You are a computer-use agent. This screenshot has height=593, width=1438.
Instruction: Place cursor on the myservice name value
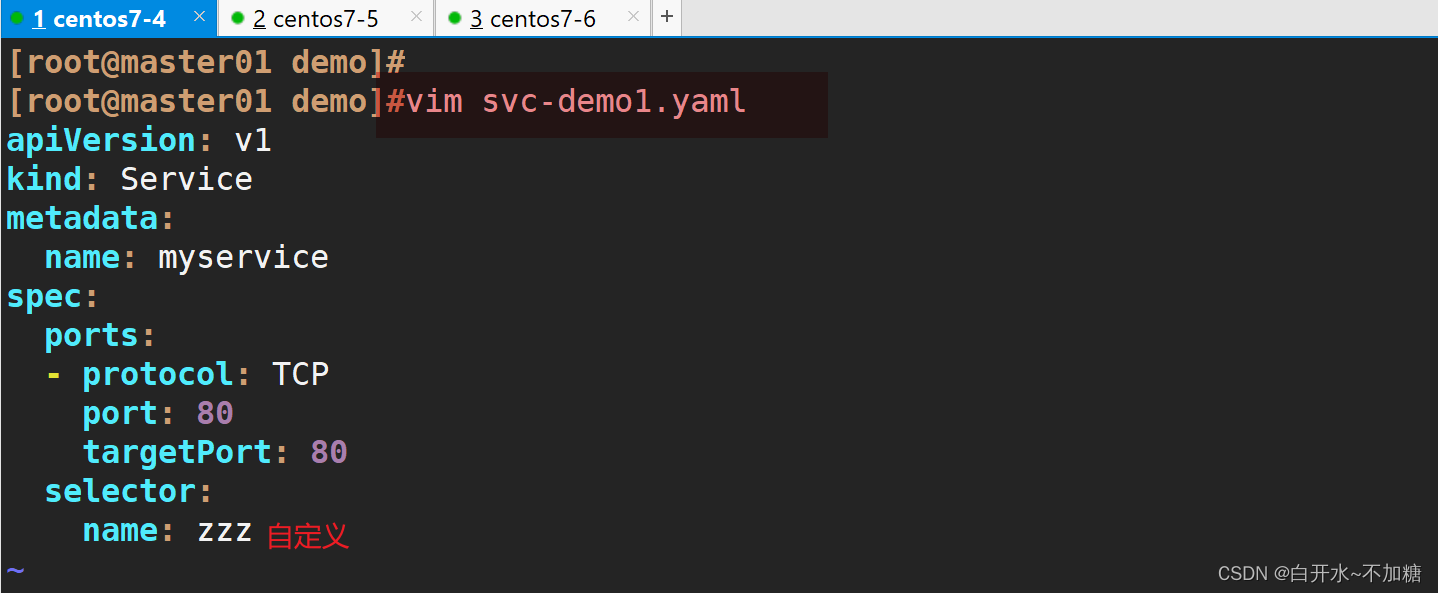click(x=243, y=258)
